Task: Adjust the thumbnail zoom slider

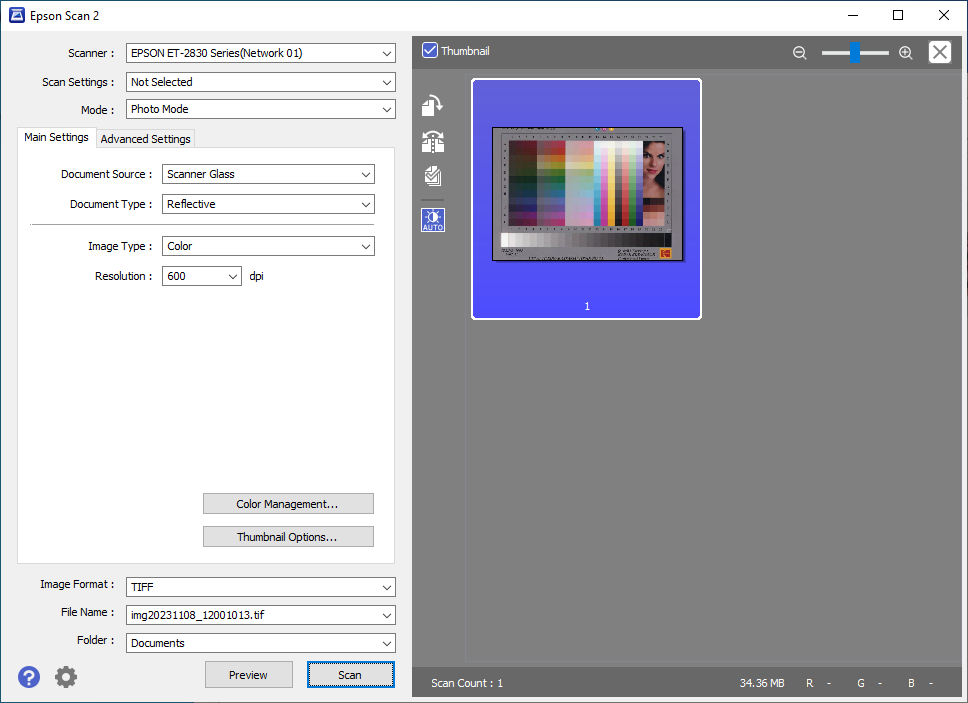Action: (855, 52)
